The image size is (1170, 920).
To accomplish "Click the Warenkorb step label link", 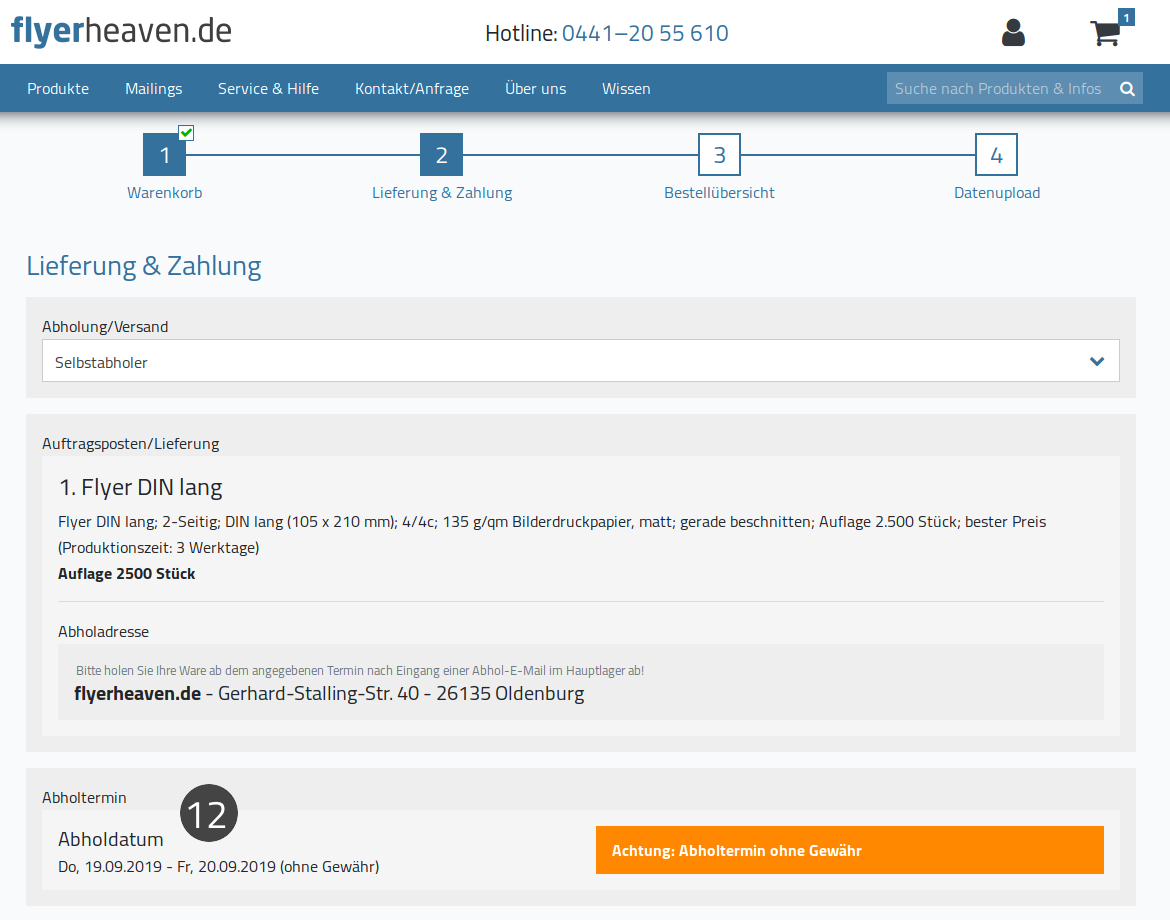I will point(164,193).
